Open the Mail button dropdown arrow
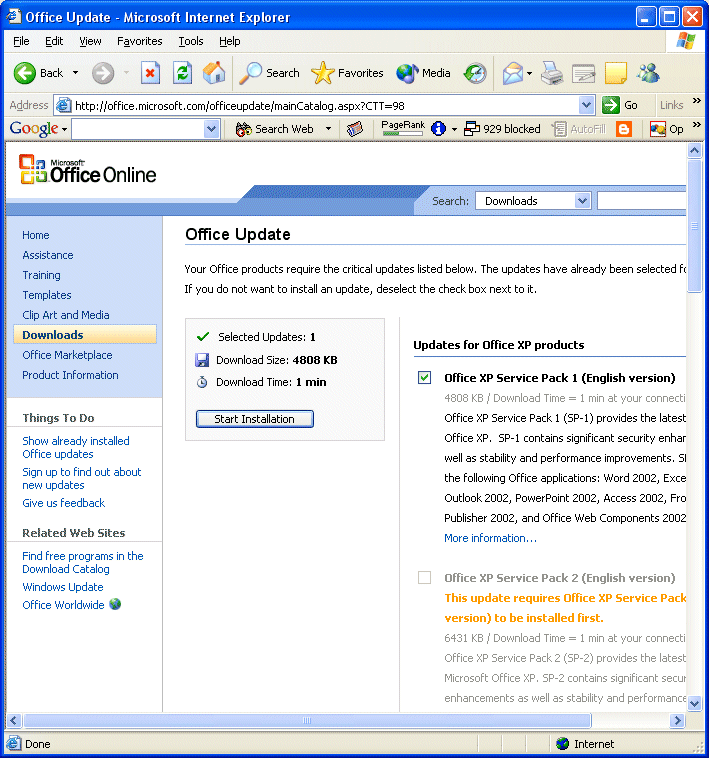 click(529, 73)
